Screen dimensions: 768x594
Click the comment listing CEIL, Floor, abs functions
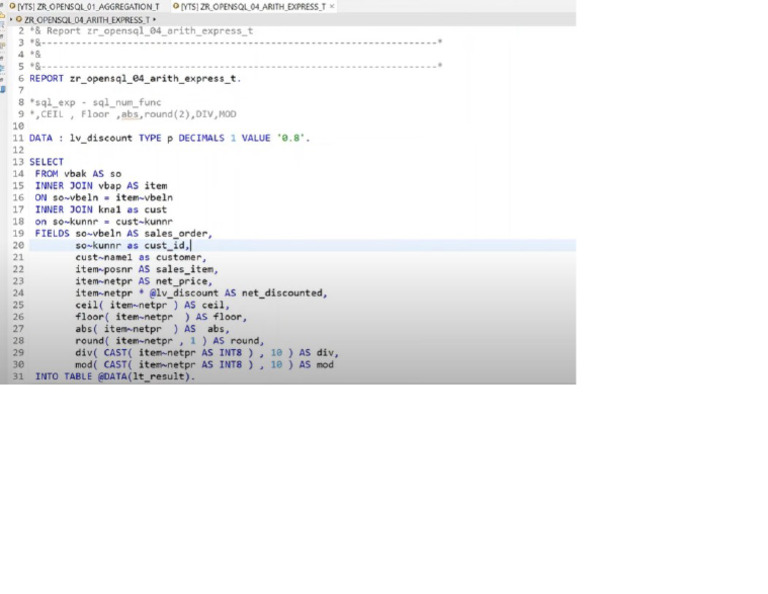133,114
